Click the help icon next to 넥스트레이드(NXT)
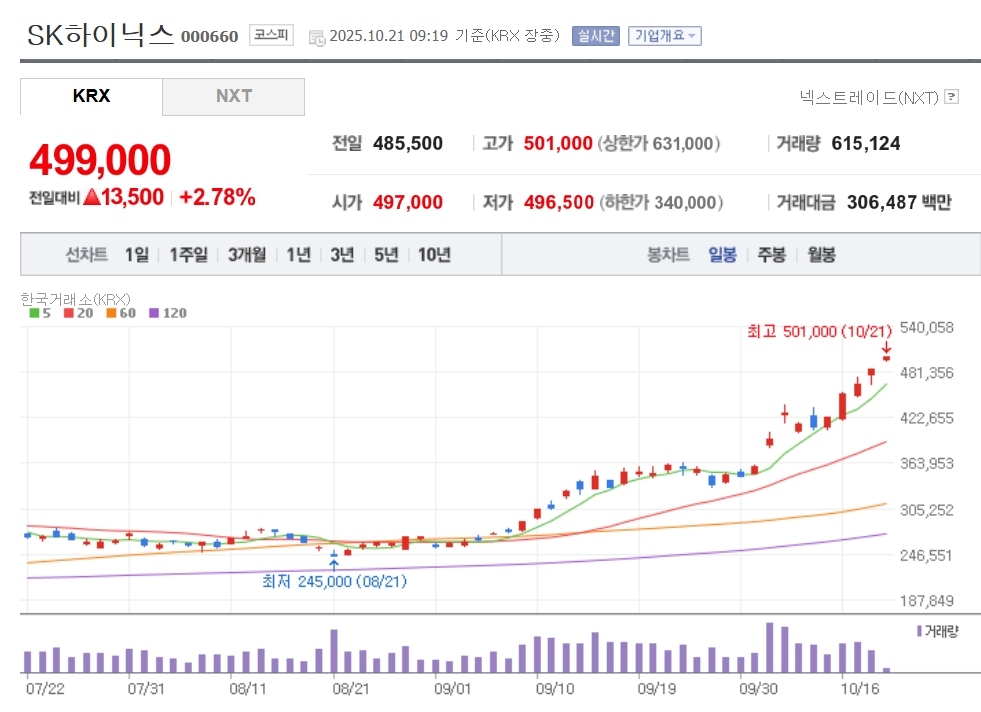This screenshot has width=981, height=712. click(952, 97)
